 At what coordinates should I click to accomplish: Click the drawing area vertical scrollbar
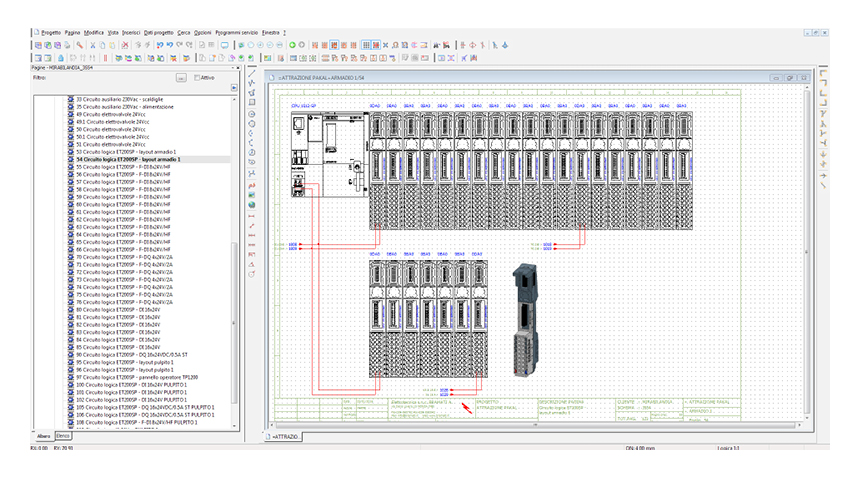pyautogui.click(x=806, y=252)
